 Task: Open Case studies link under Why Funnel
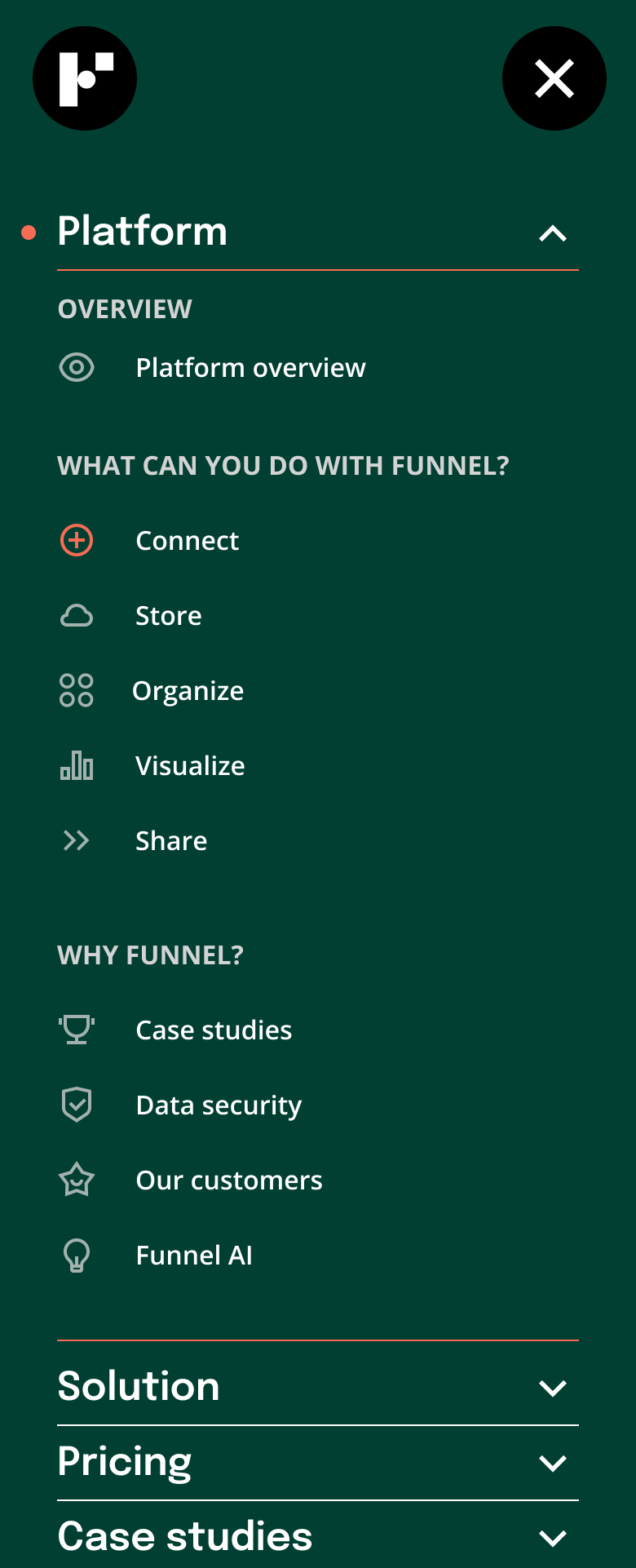coord(214,1030)
